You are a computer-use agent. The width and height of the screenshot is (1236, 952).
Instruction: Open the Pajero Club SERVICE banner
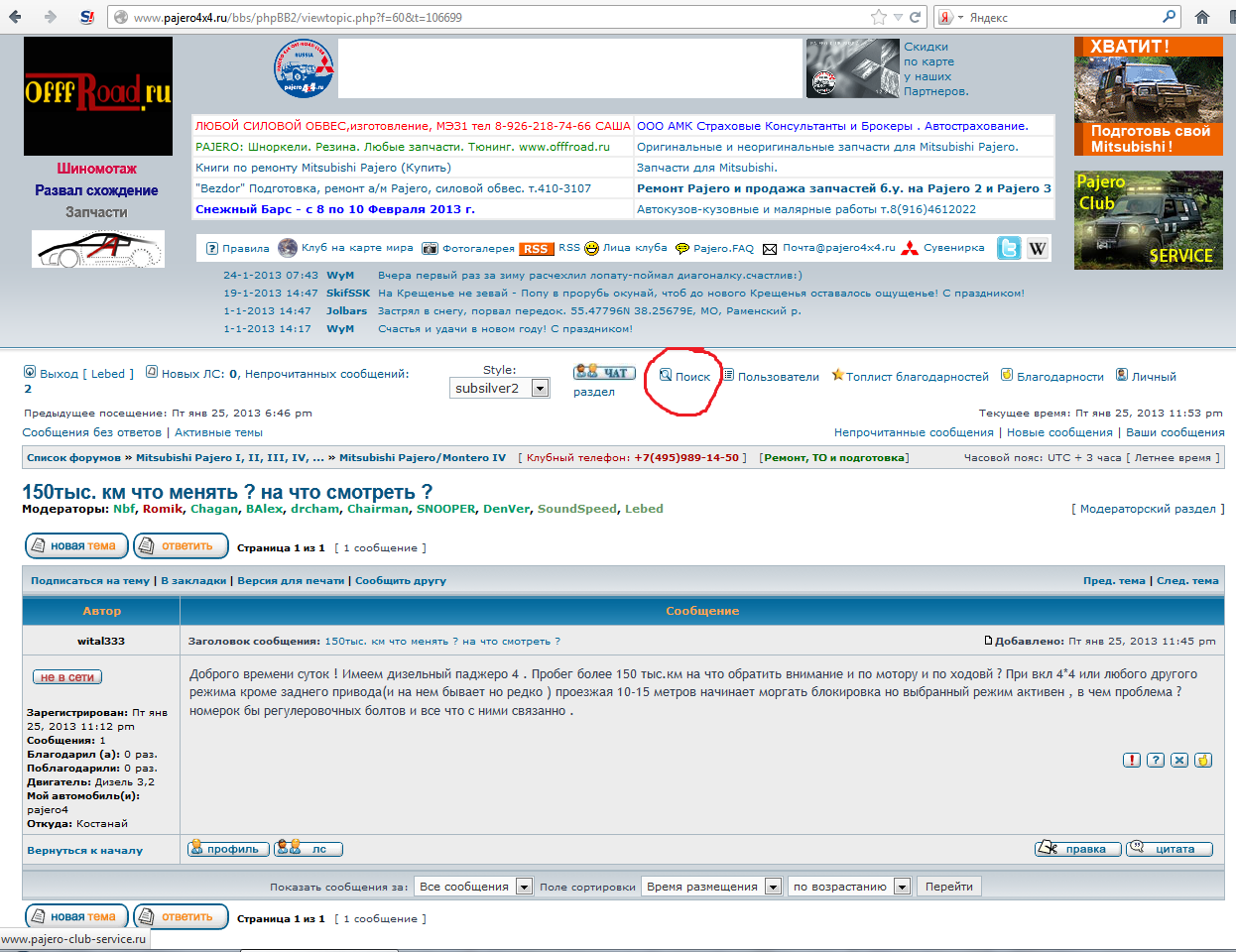tap(1149, 219)
